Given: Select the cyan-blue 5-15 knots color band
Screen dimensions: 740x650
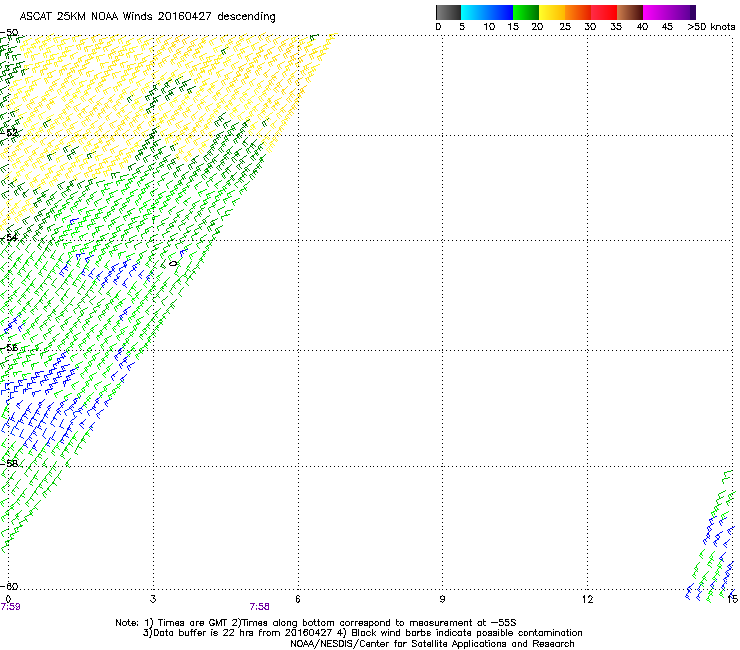Looking at the screenshot, I should click(x=487, y=12).
